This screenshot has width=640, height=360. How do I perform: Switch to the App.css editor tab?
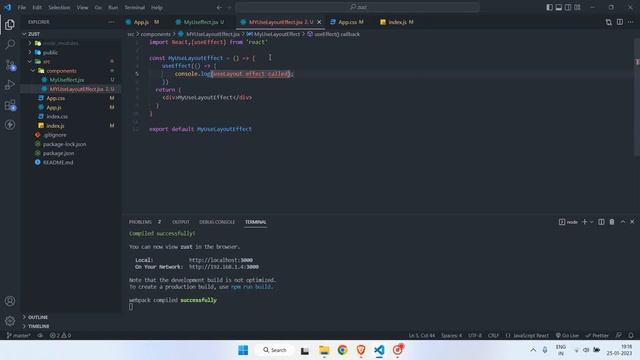(347, 22)
